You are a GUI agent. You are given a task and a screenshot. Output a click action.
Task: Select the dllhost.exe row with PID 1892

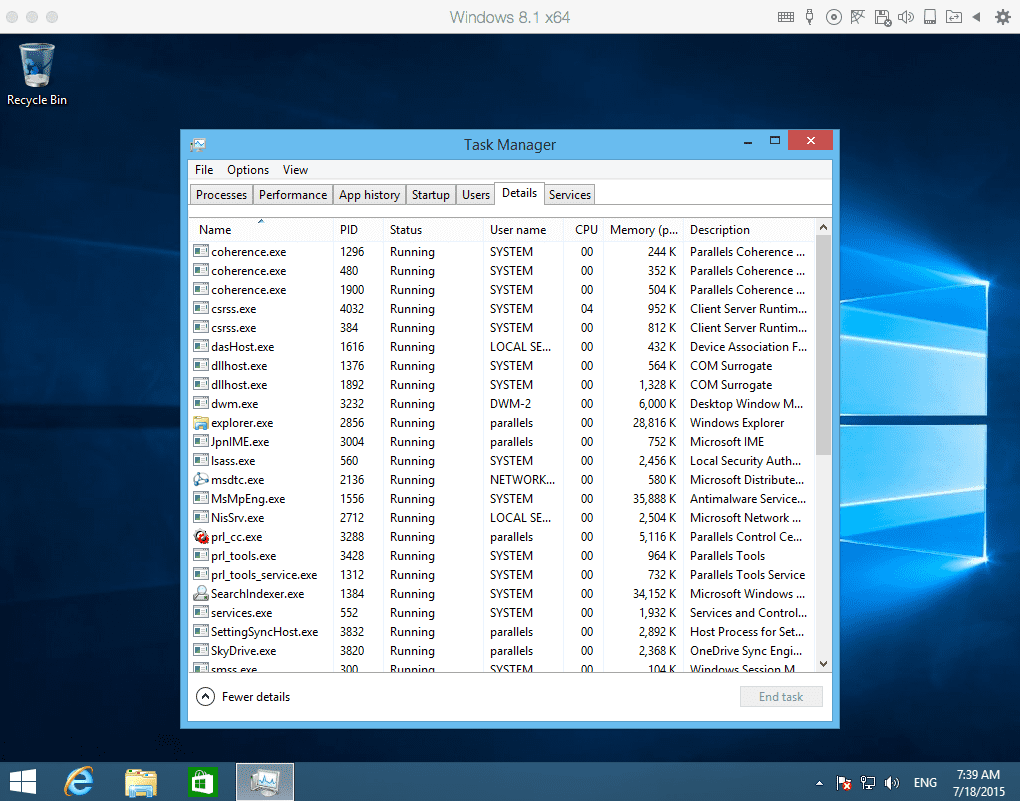click(x=502, y=385)
